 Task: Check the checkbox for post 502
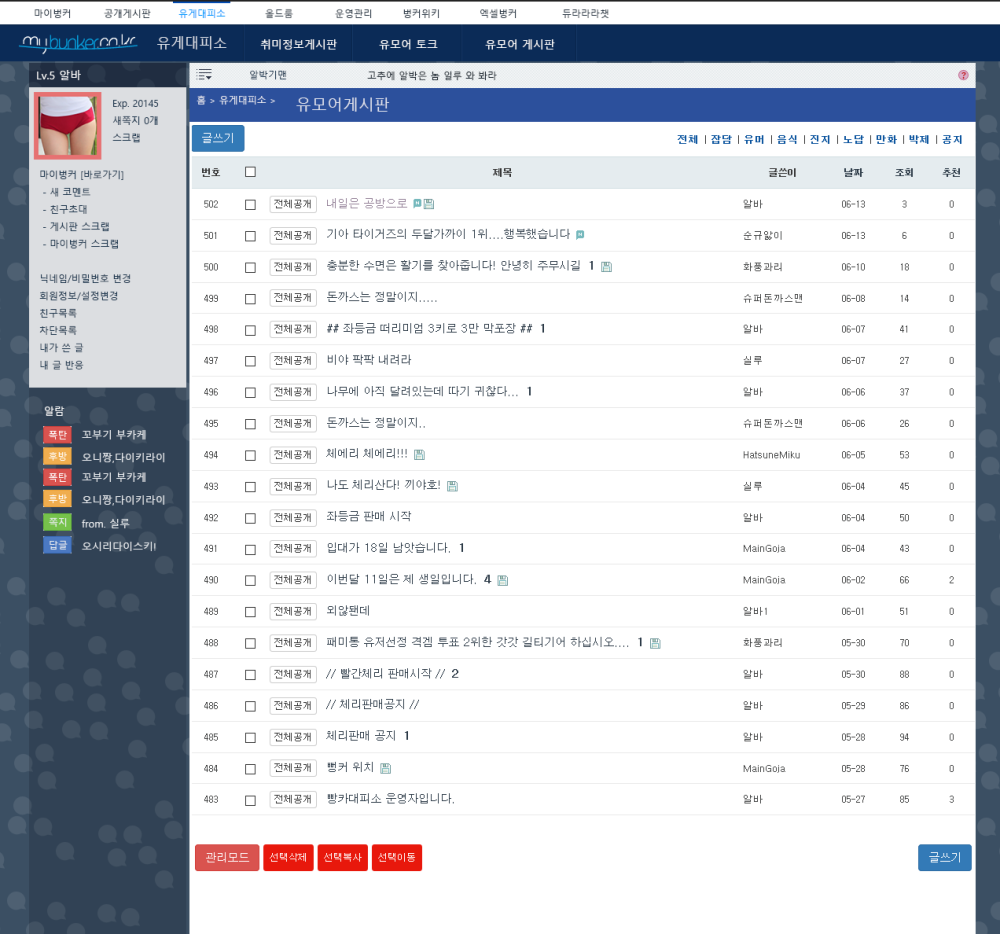[250, 204]
